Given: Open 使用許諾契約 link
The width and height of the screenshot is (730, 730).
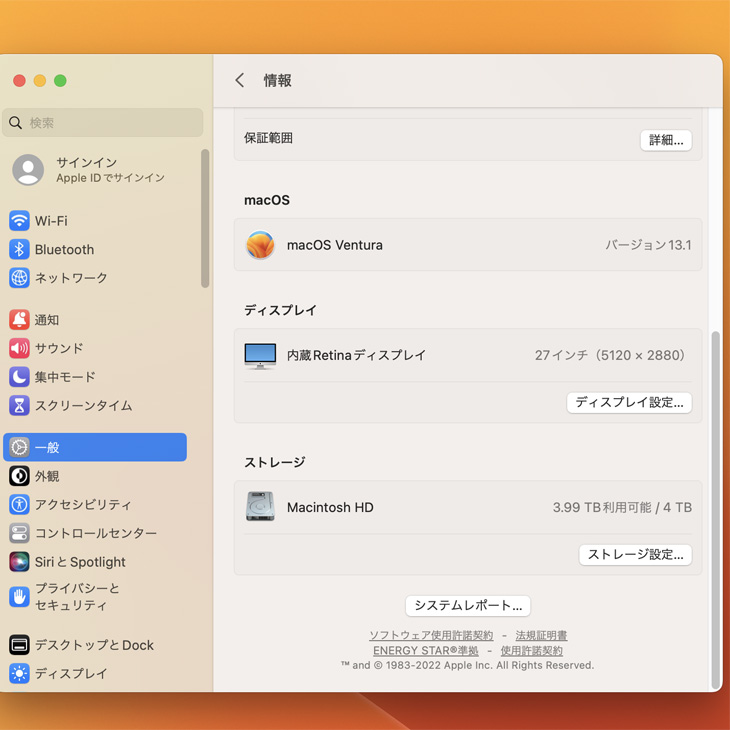Looking at the screenshot, I should tap(531, 650).
